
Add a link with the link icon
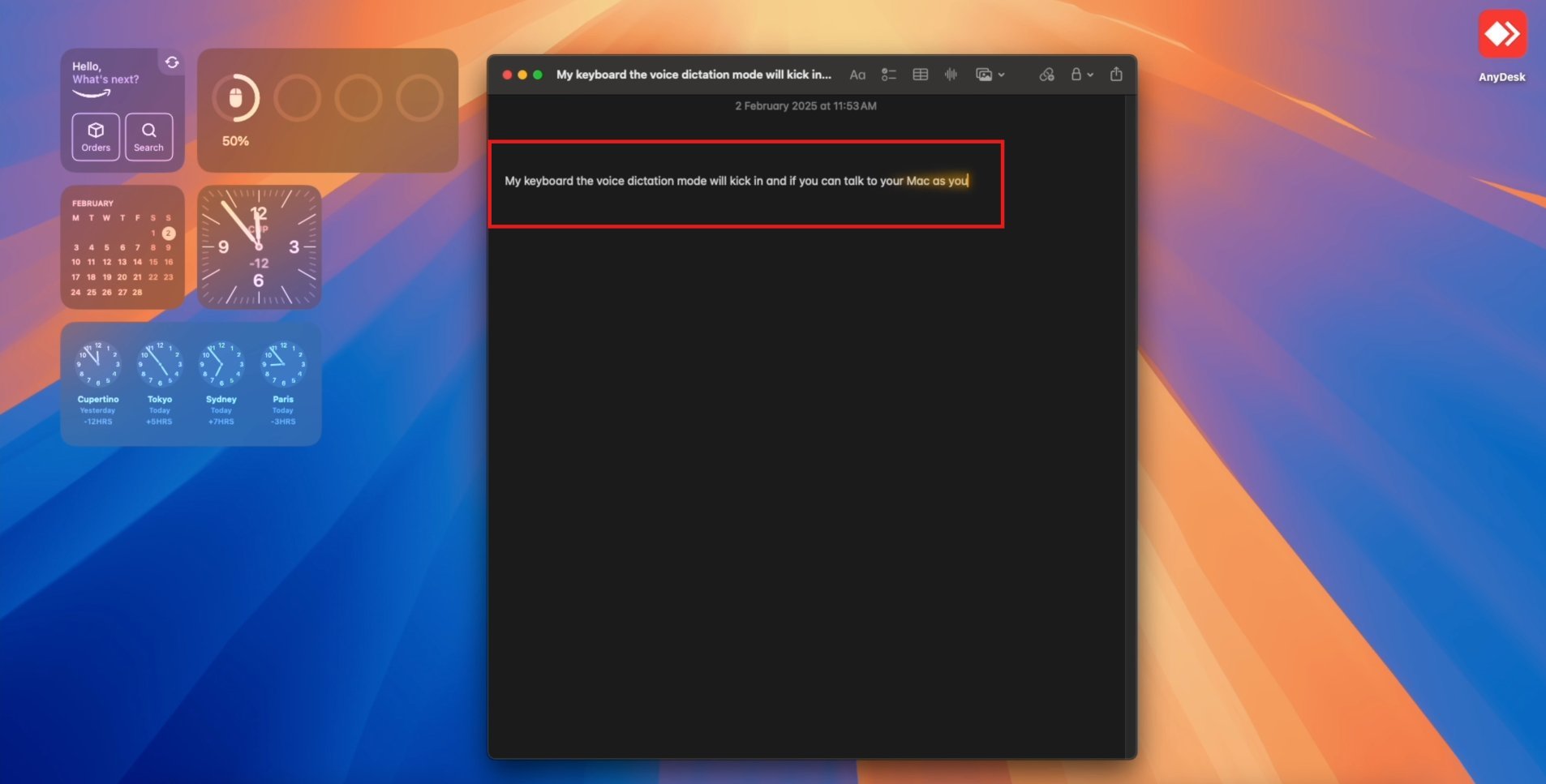[x=1047, y=75]
